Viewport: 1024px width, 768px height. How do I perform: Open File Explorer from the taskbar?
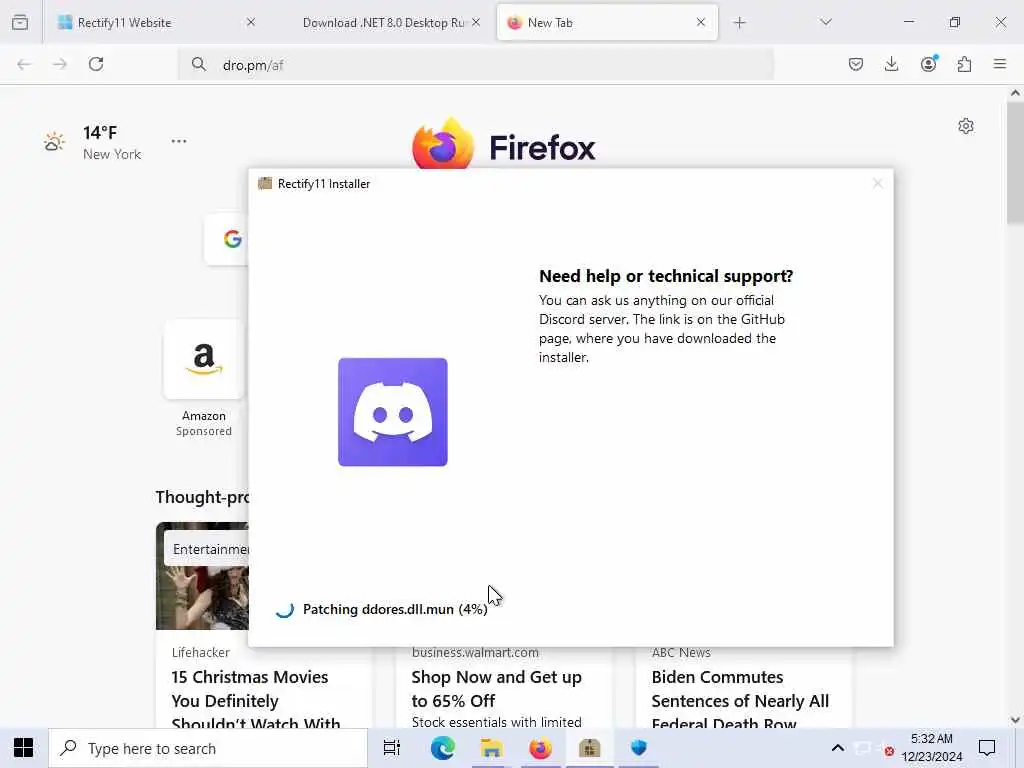pyautogui.click(x=491, y=748)
